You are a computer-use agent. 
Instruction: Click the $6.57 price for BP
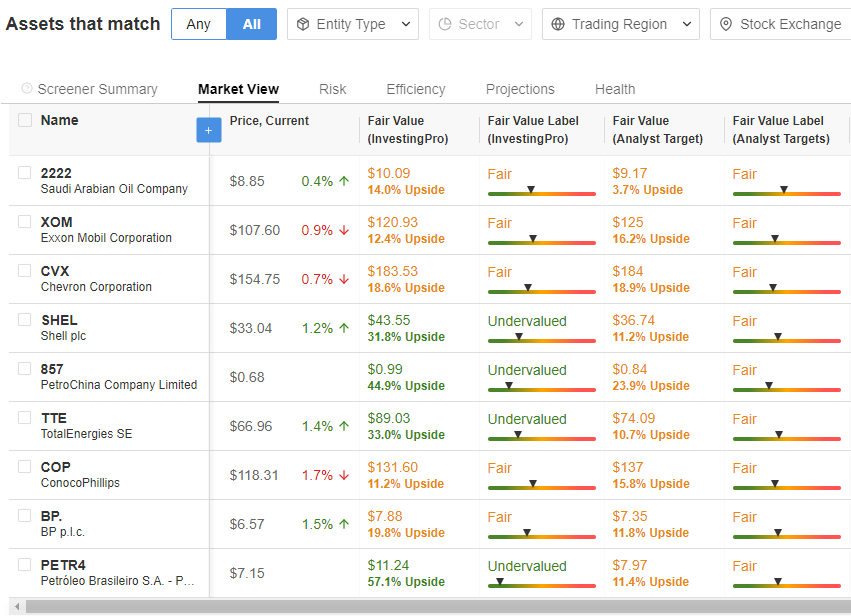(x=247, y=524)
